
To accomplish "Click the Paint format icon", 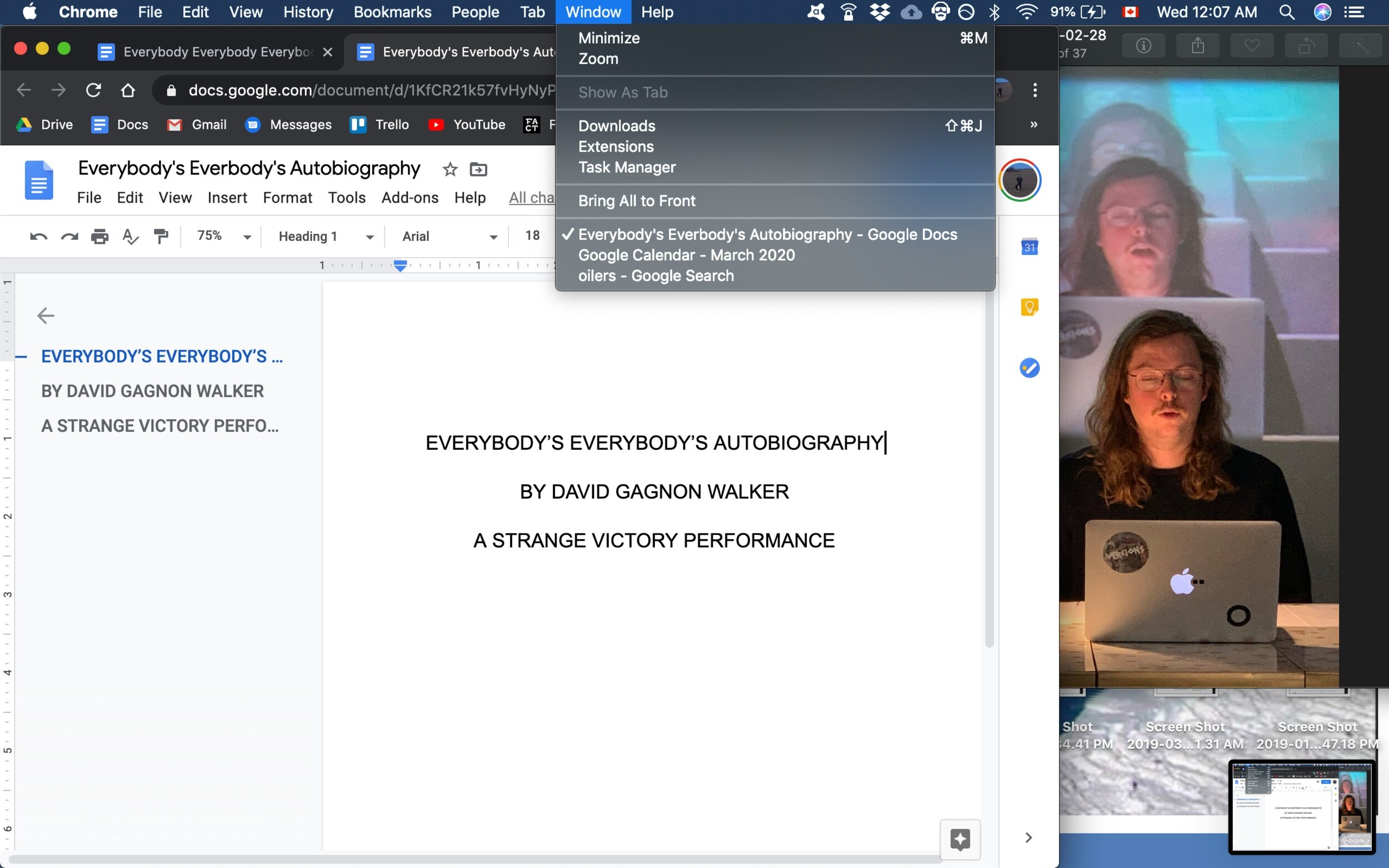I will point(161,236).
